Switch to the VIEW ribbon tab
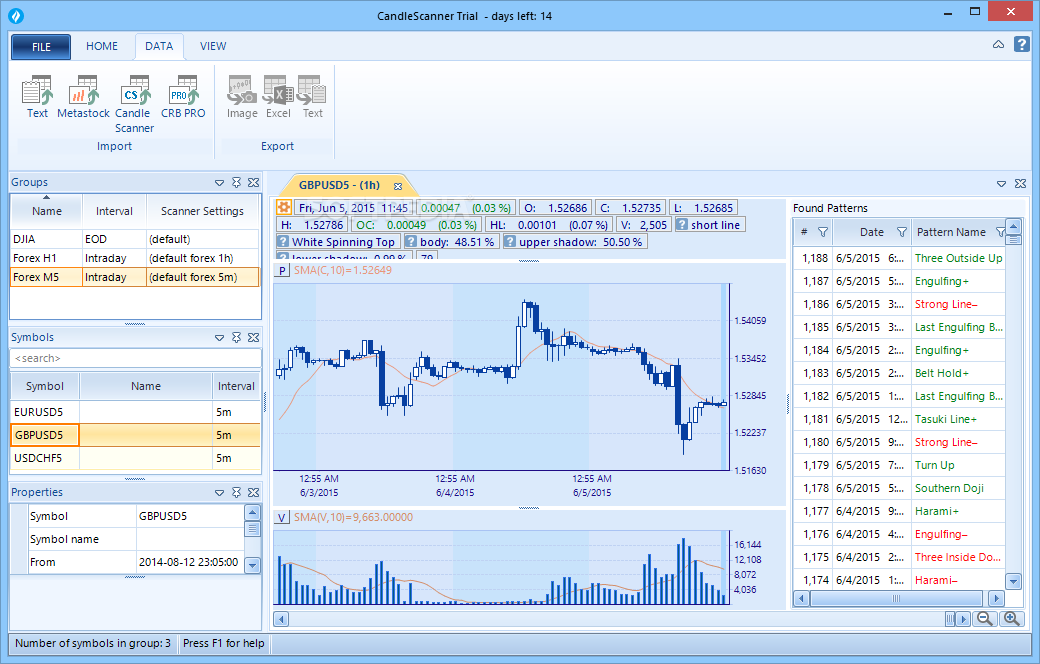Image resolution: width=1040 pixels, height=664 pixels. coord(213,46)
